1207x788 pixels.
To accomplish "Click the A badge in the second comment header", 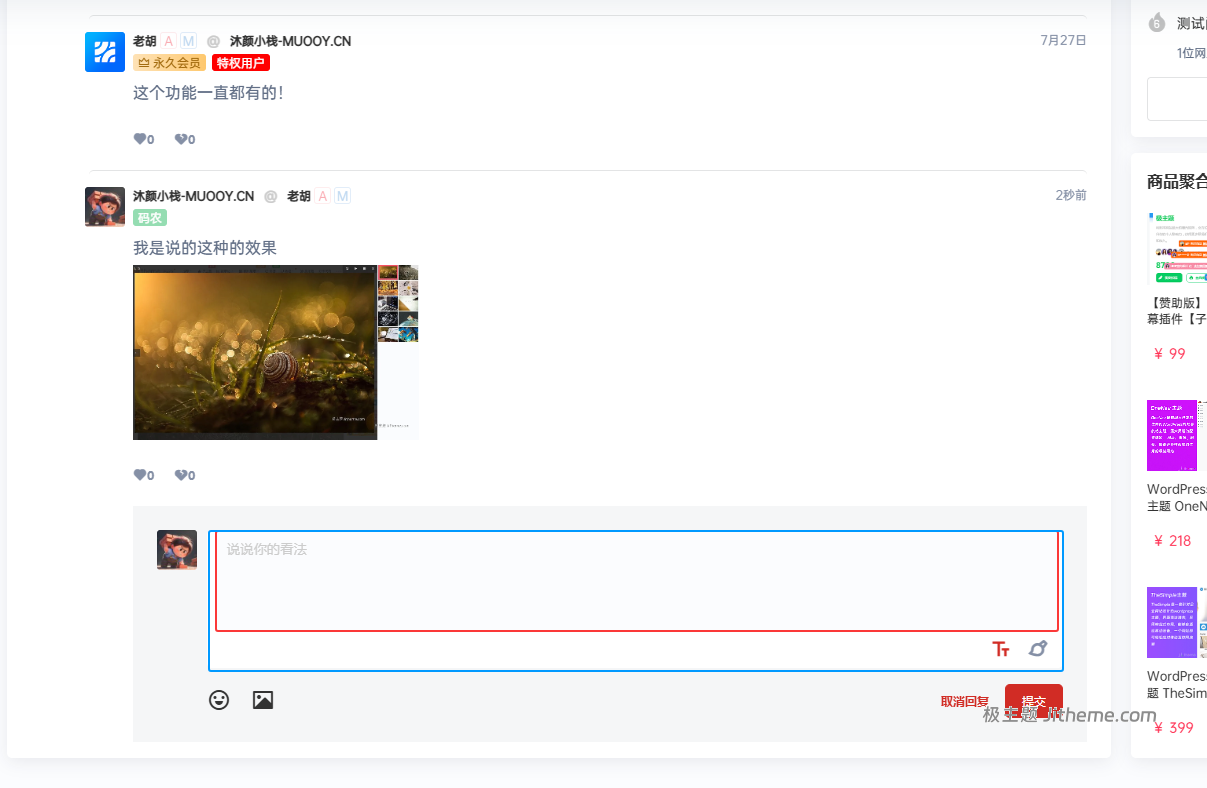I will [323, 196].
